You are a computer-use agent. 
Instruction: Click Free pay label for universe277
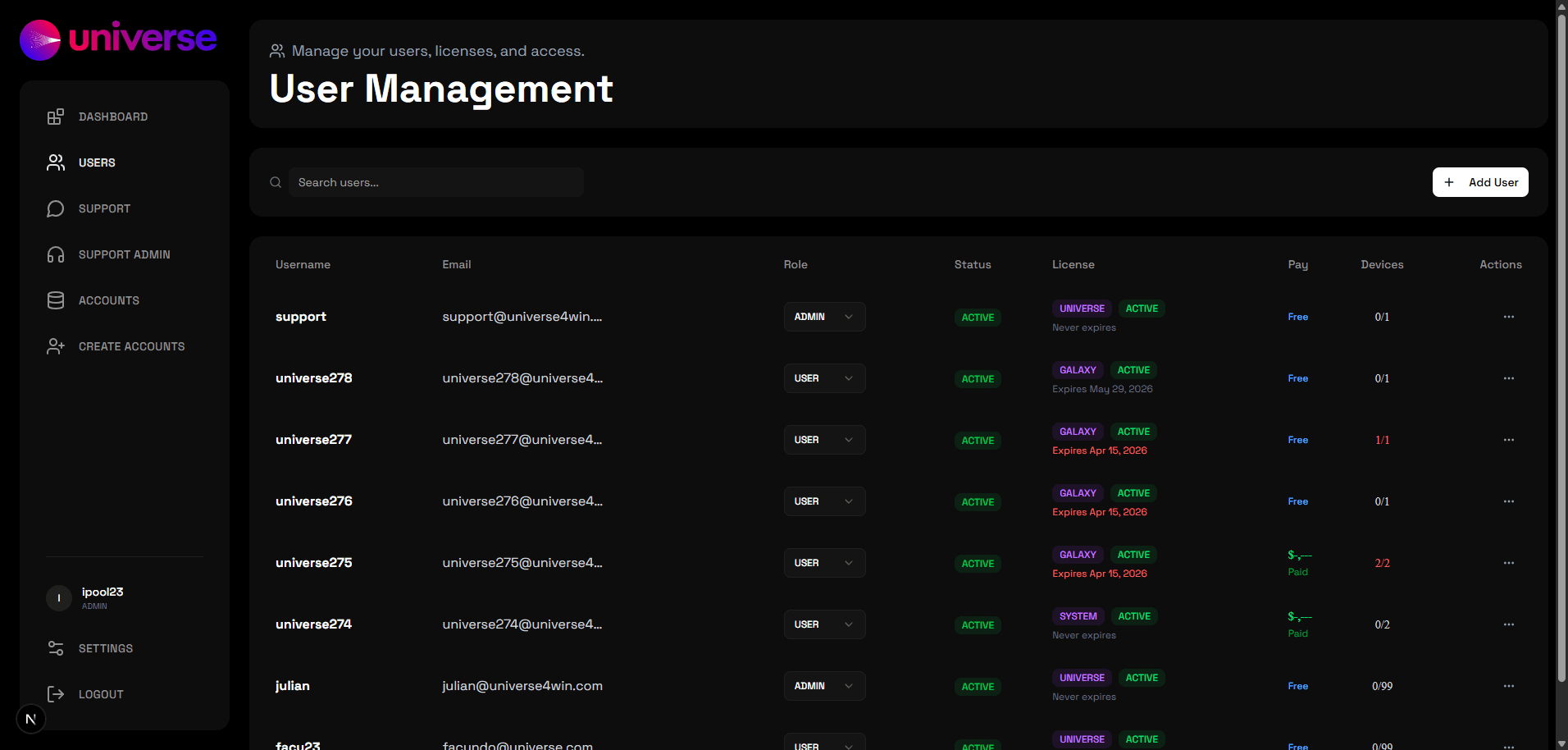1298,440
